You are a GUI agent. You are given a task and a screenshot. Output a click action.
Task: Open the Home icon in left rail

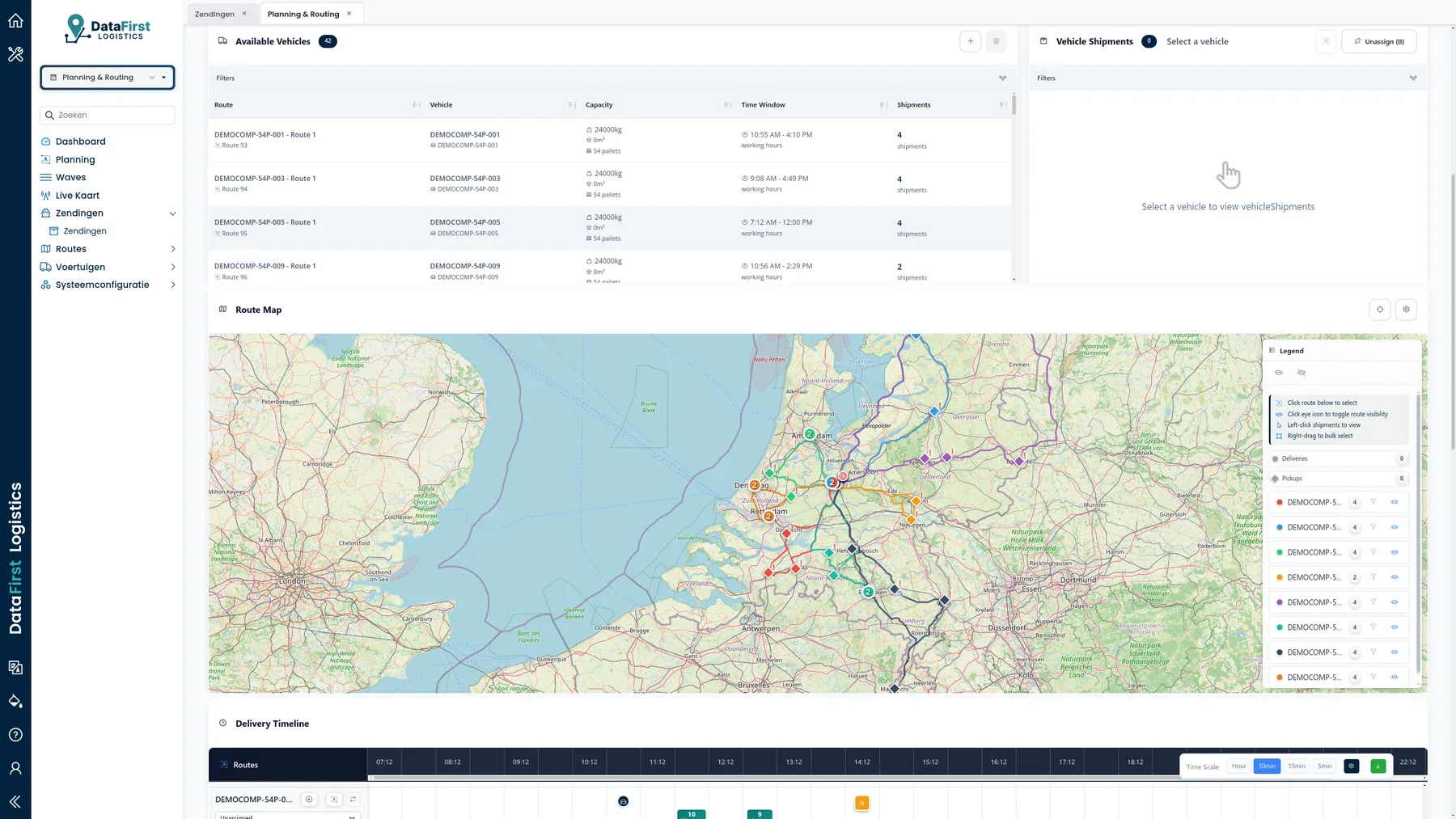[15, 21]
